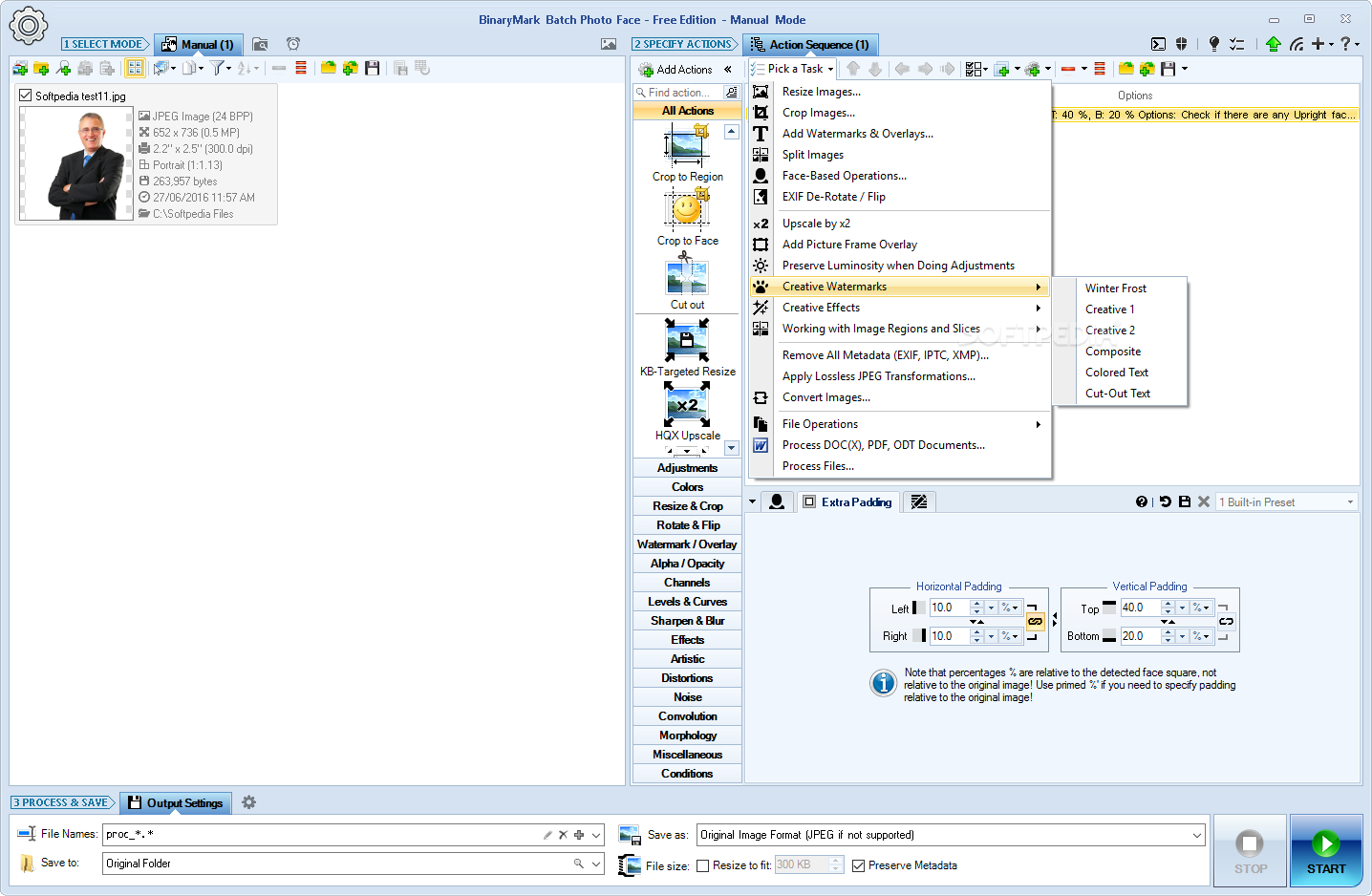
Task: Toggle the Preserve Metadata checkbox
Action: 858,865
